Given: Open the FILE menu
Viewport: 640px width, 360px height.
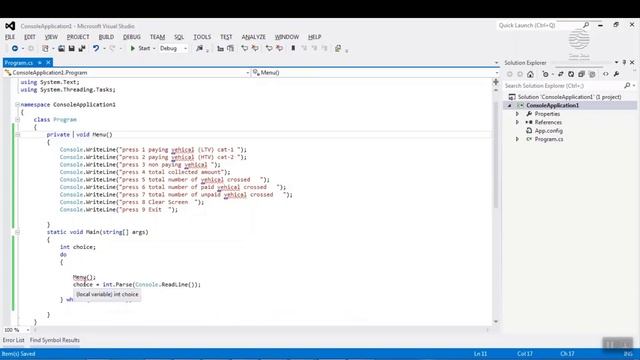Looking at the screenshot, I should [10, 37].
